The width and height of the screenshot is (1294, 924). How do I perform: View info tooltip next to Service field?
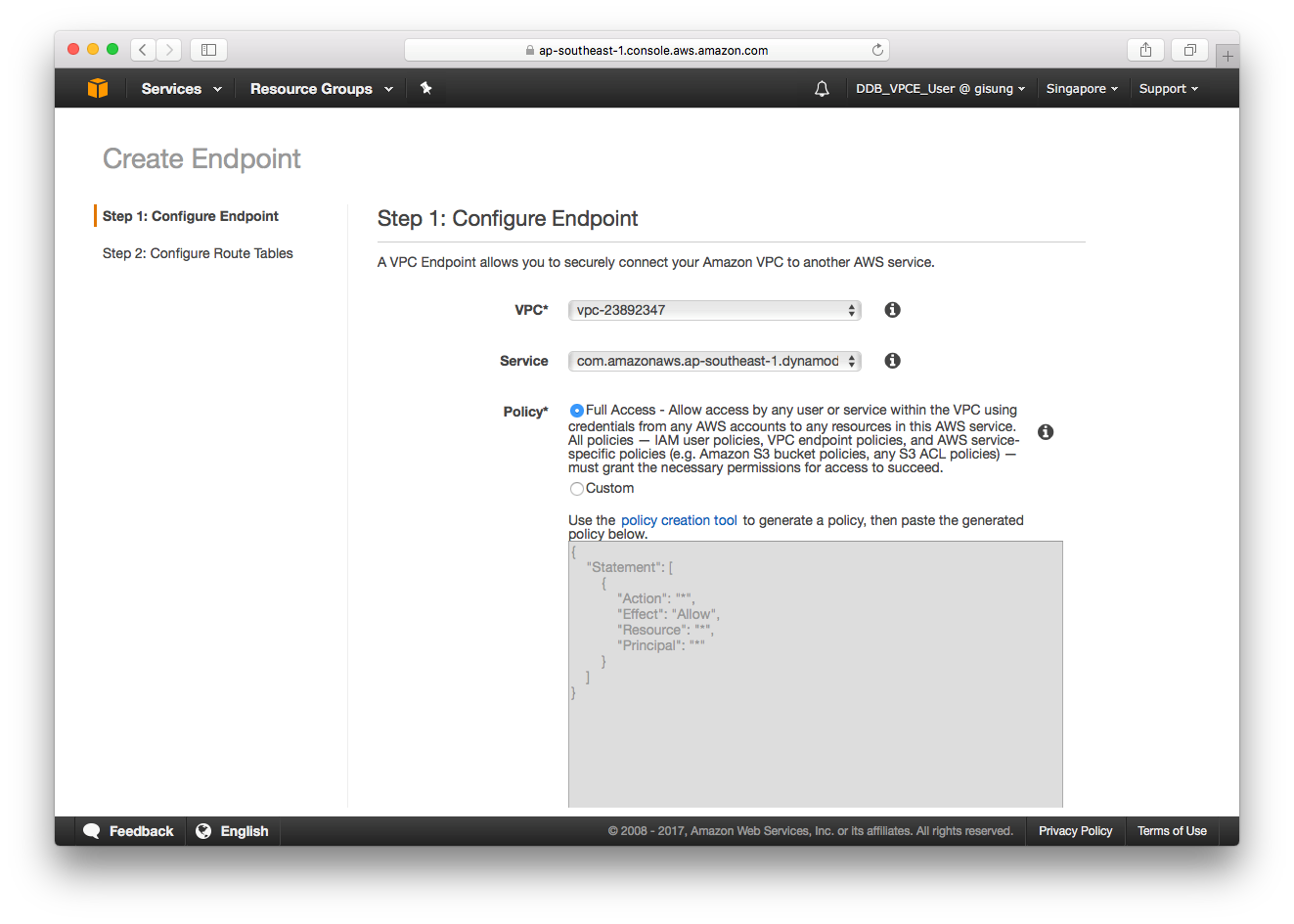coord(891,360)
